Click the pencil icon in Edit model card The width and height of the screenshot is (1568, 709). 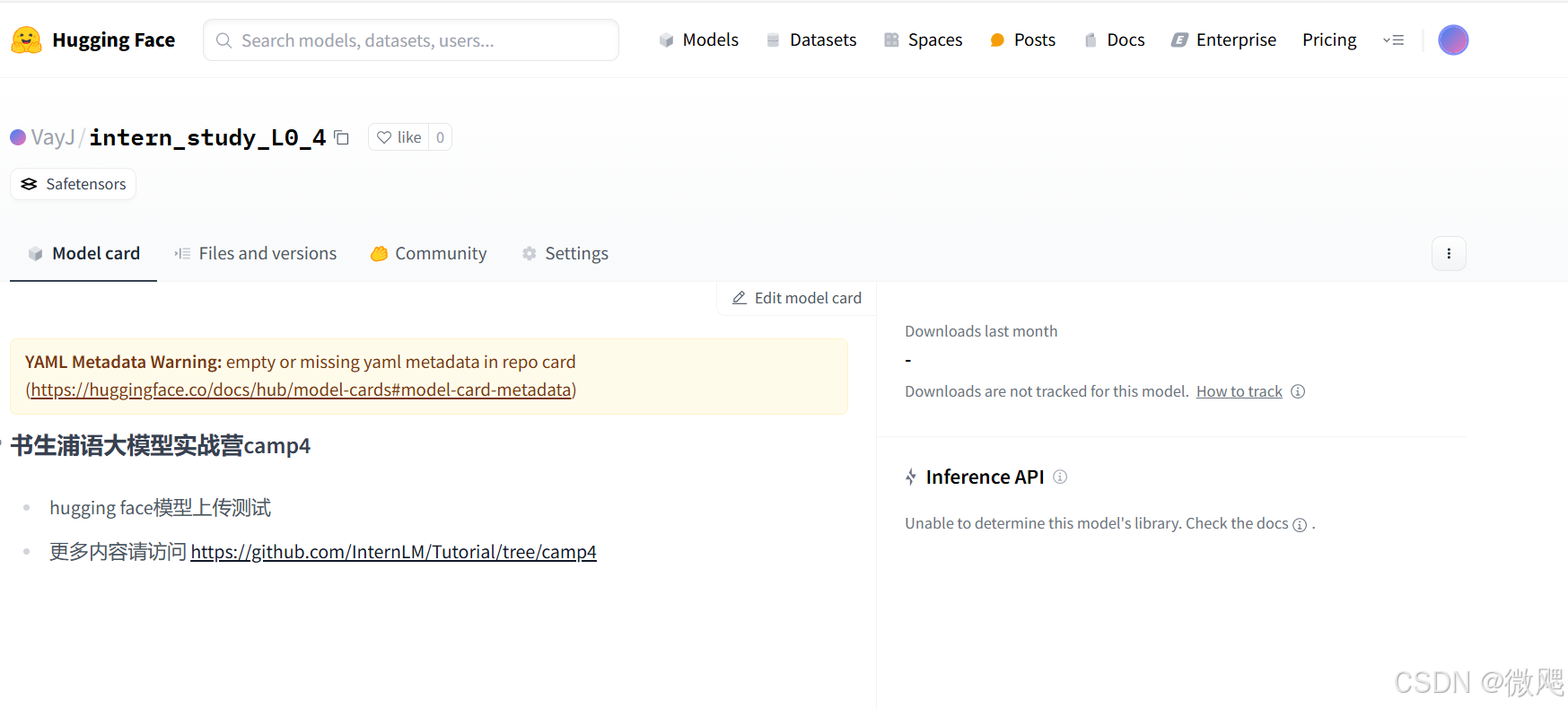[740, 298]
